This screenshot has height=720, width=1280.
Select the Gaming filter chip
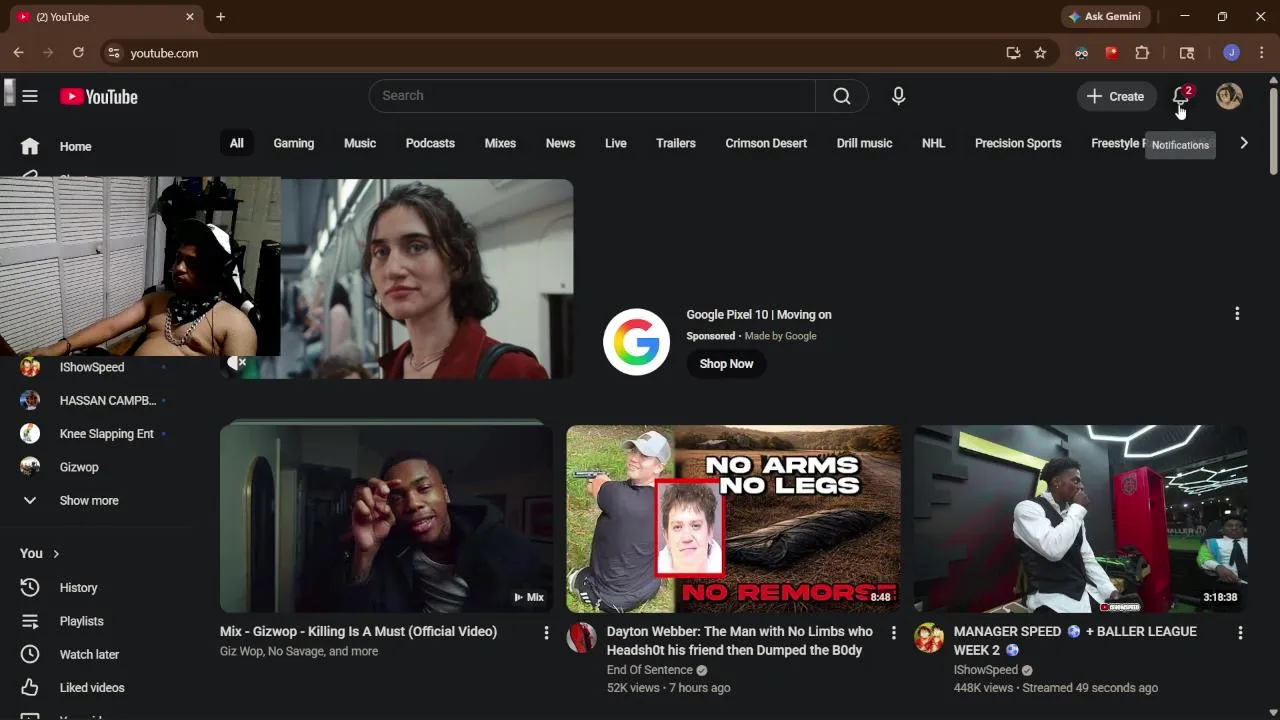(294, 143)
